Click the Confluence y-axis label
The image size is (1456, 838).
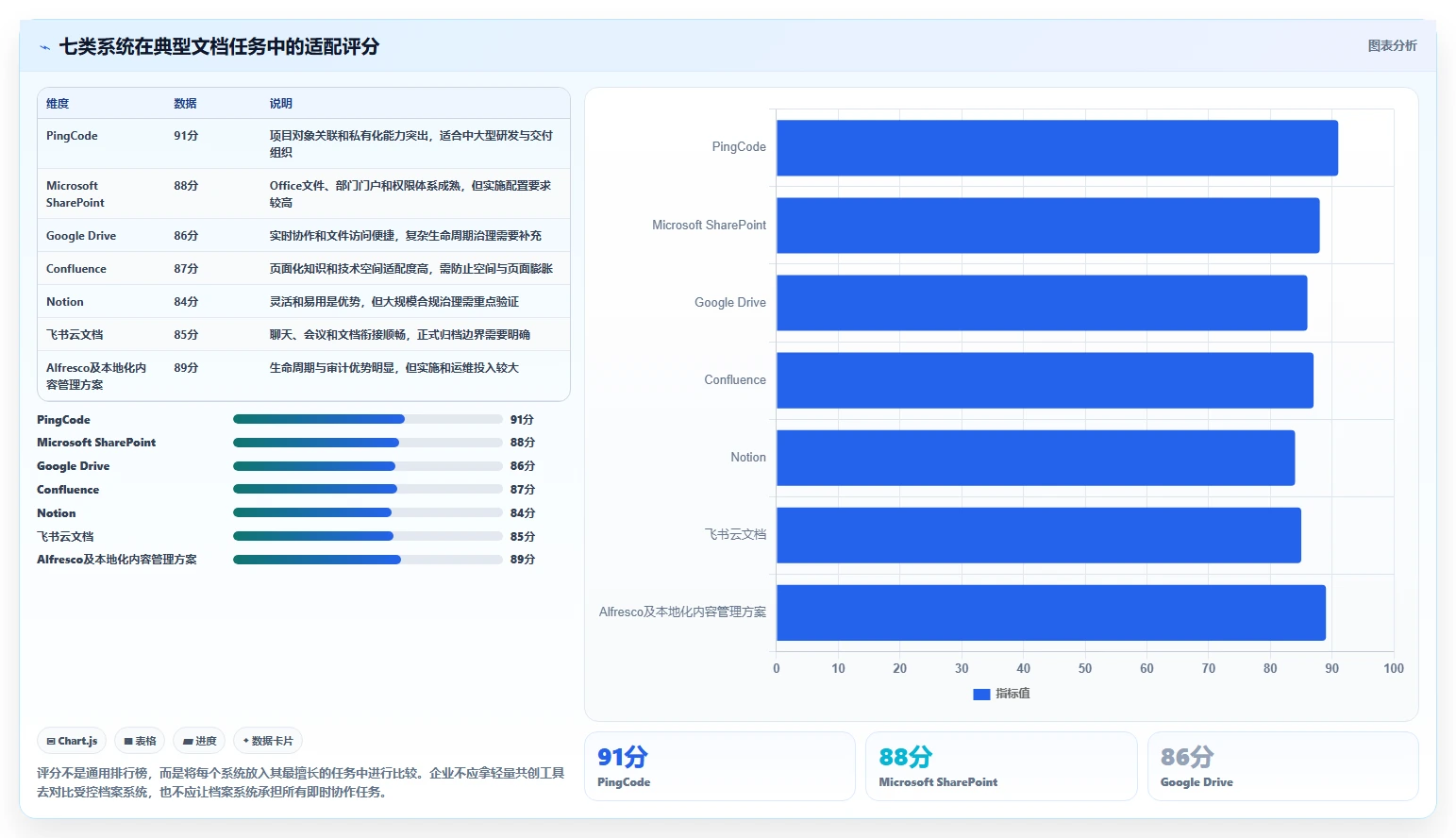735,380
